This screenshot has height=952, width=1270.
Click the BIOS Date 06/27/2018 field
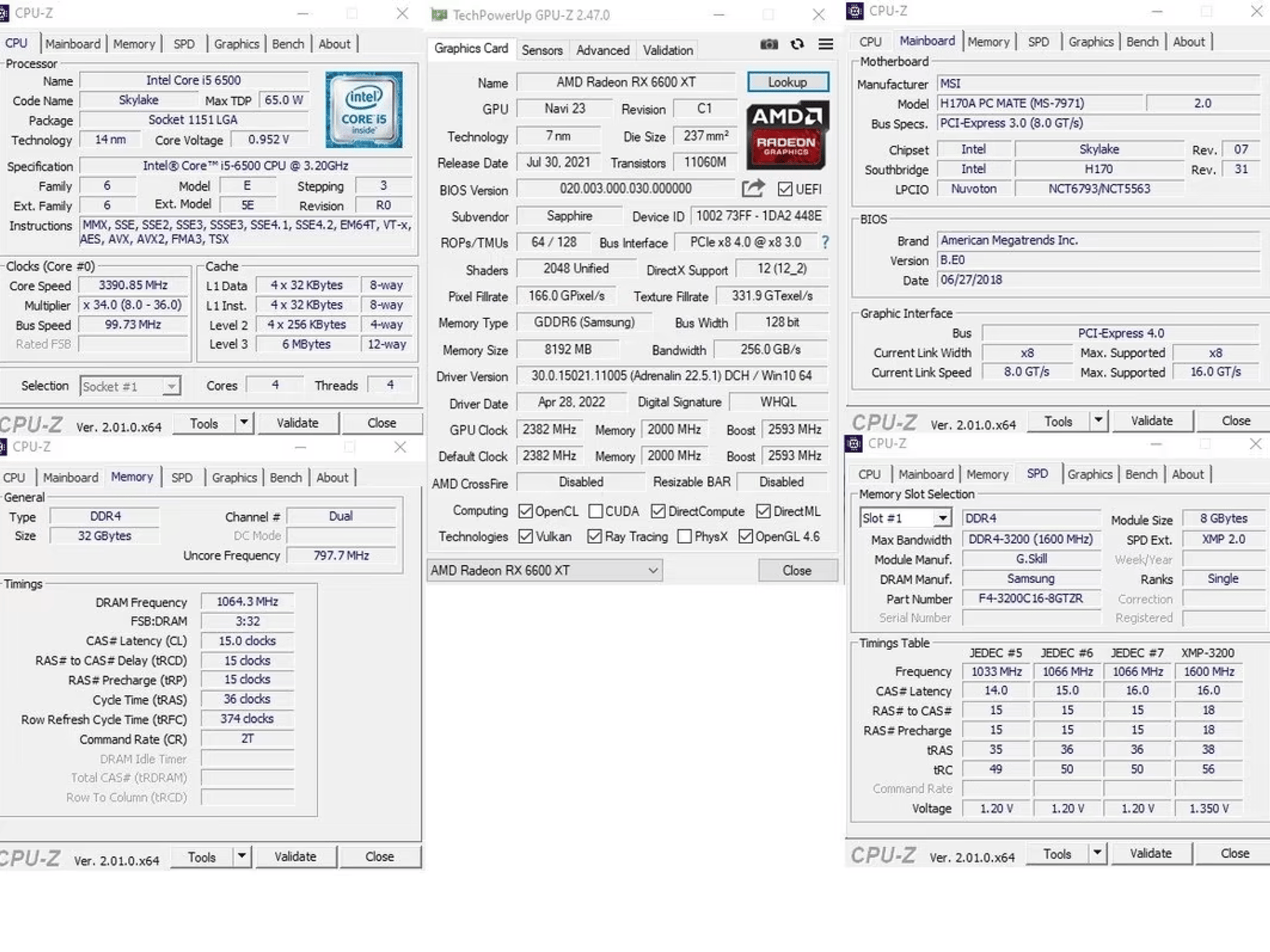[1098, 280]
